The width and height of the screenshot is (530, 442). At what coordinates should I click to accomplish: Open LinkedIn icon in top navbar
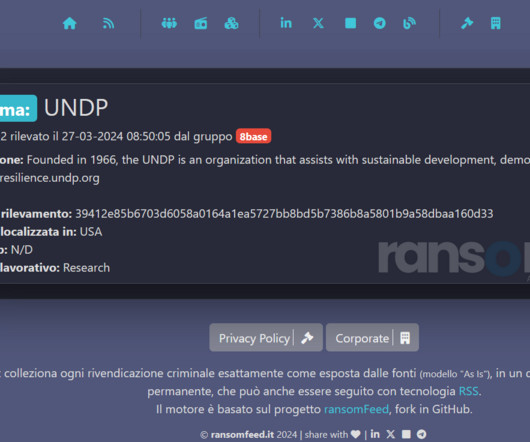(x=286, y=23)
